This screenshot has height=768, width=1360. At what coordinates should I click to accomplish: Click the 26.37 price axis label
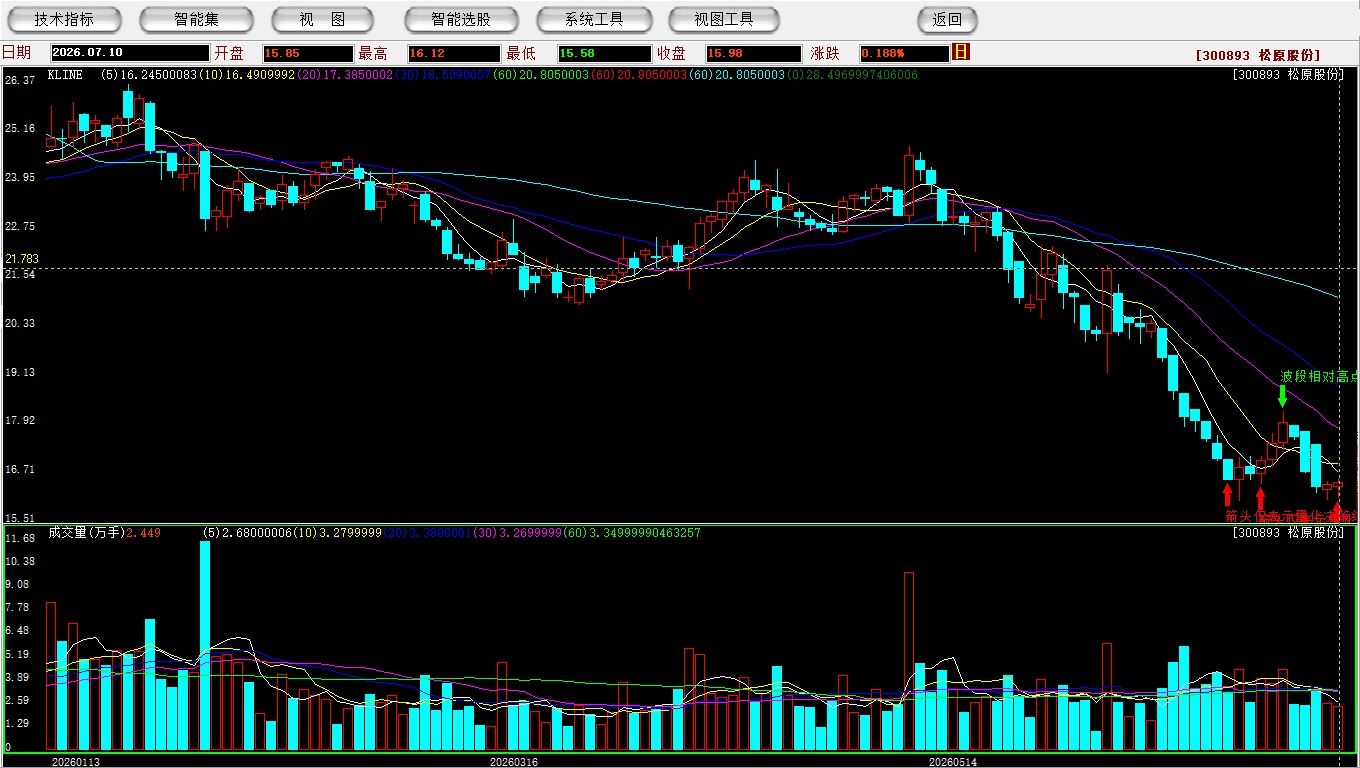(x=20, y=80)
